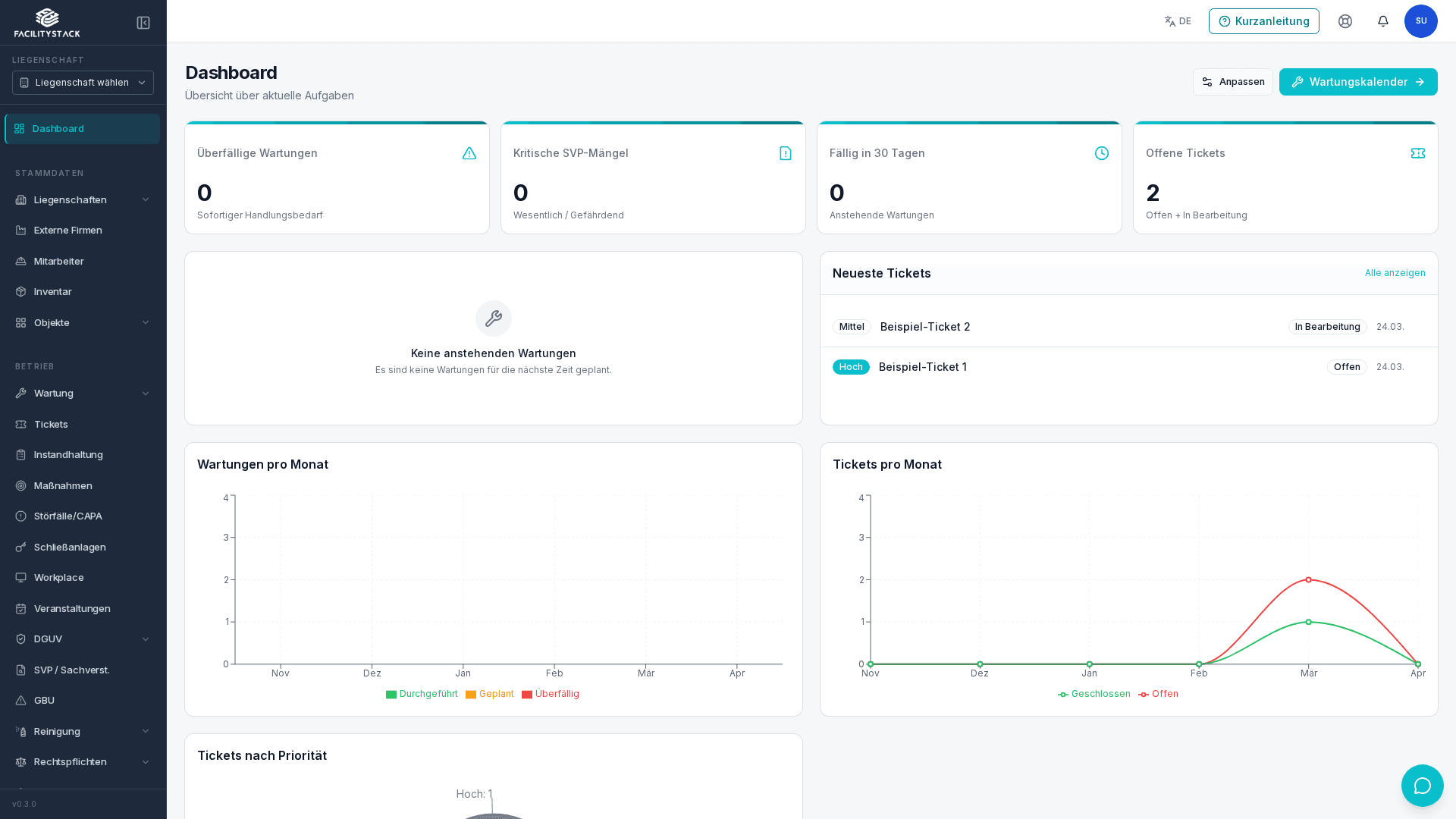The height and width of the screenshot is (819, 1456).
Task: Click the clock icon on Fällig in 30 Tagen
Action: tap(1102, 153)
